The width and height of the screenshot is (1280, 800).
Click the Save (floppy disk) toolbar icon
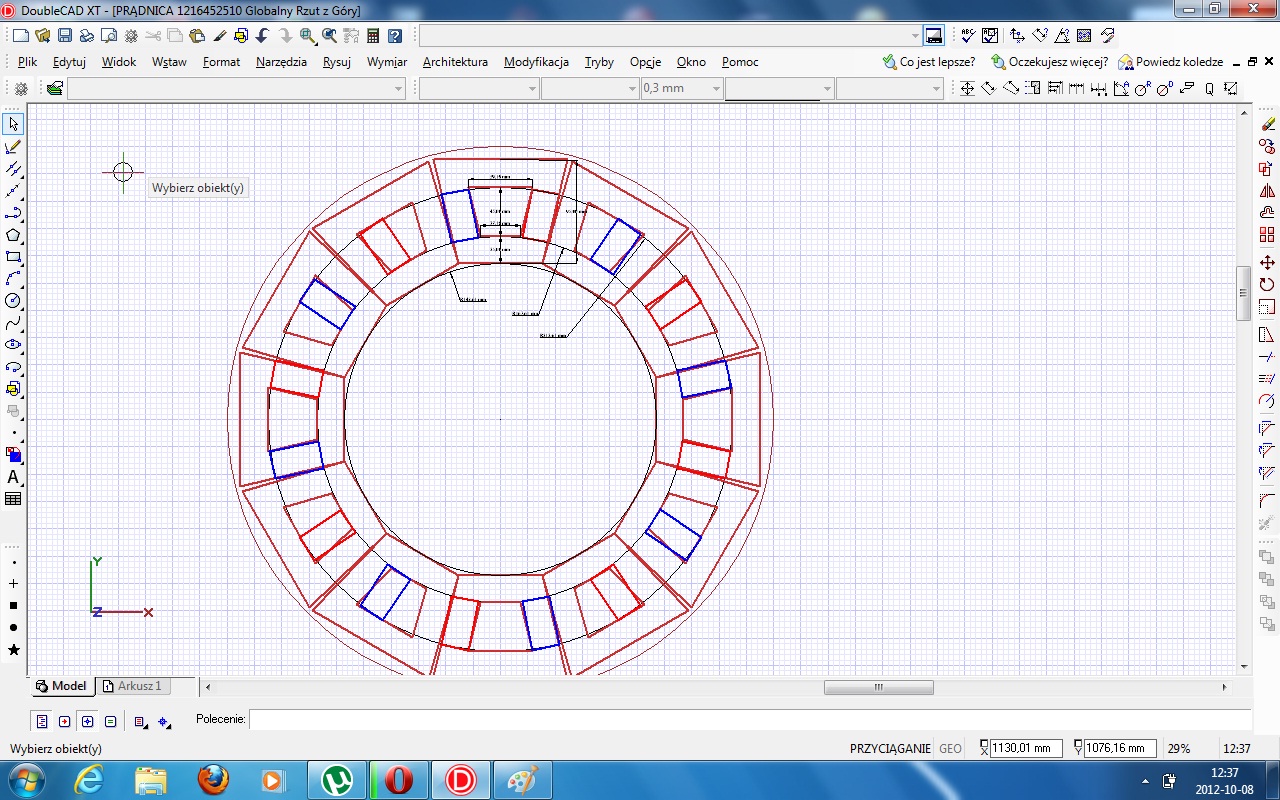[x=64, y=36]
